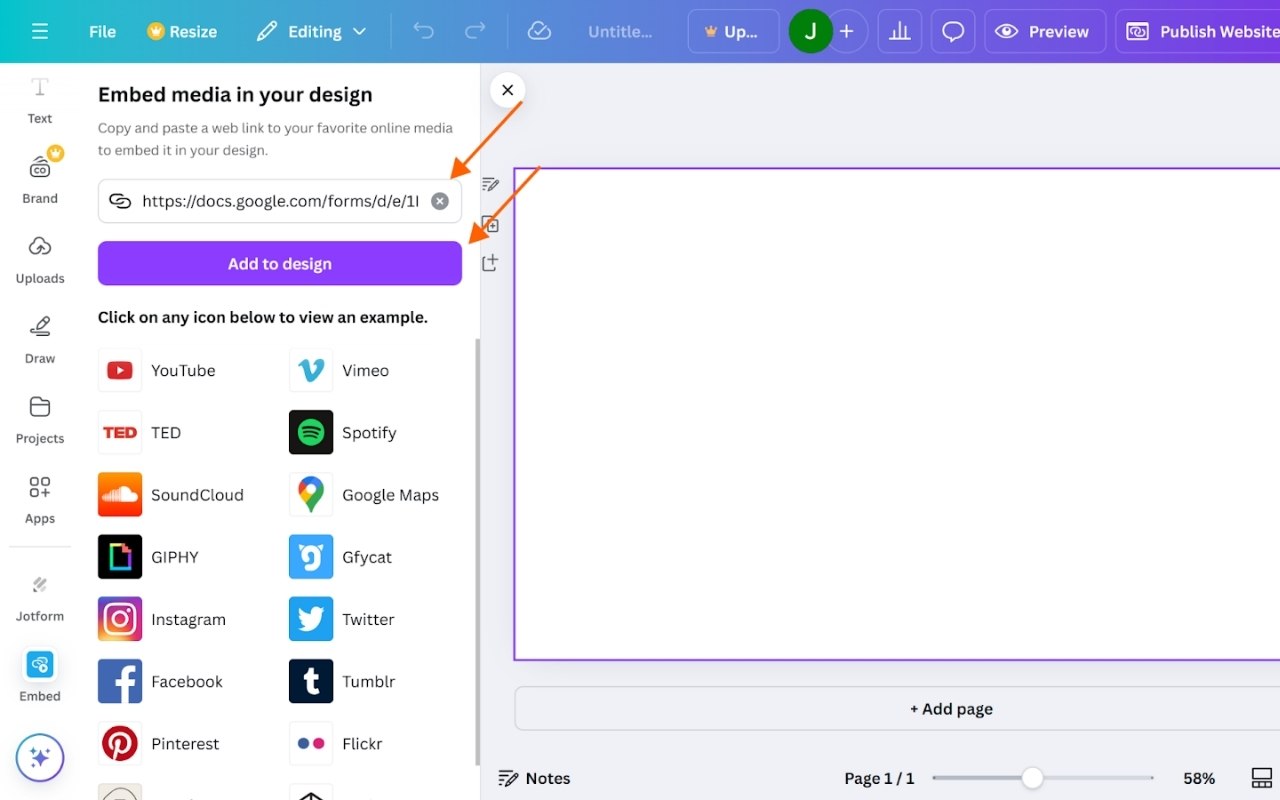Select the Brand sidebar icon
The width and height of the screenshot is (1280, 800).
[x=39, y=178]
